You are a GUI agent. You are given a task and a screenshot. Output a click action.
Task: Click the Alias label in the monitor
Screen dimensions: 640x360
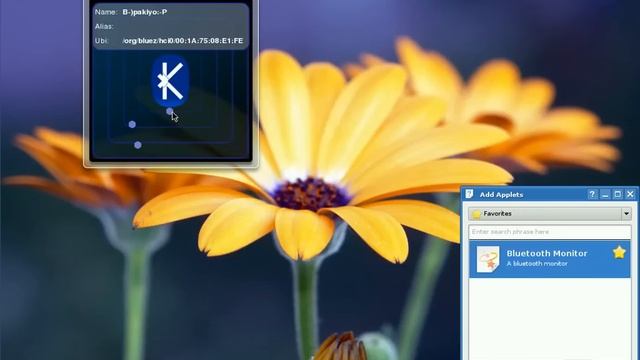tap(104, 26)
